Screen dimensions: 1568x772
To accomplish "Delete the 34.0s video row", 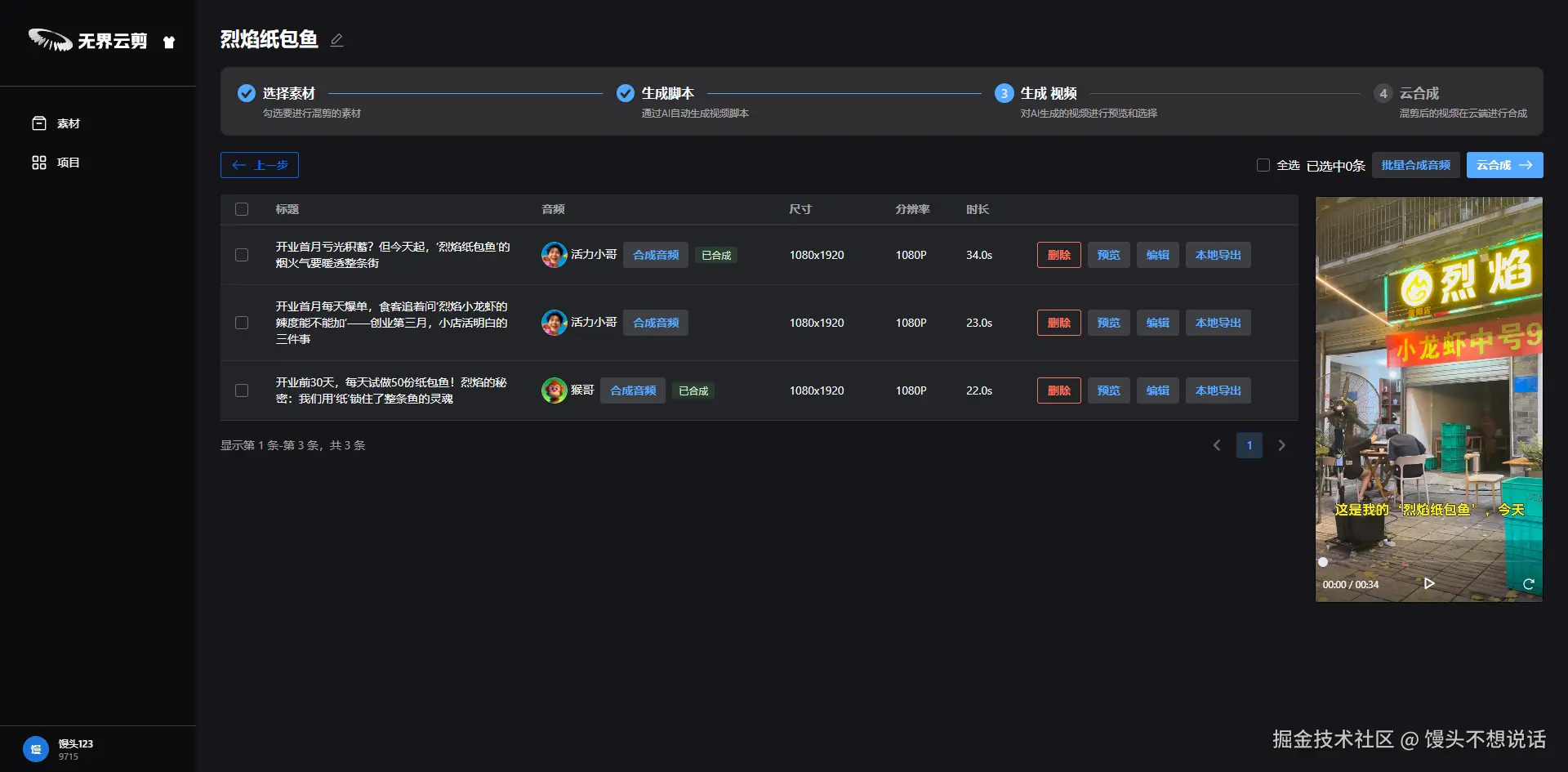I will (x=1059, y=255).
